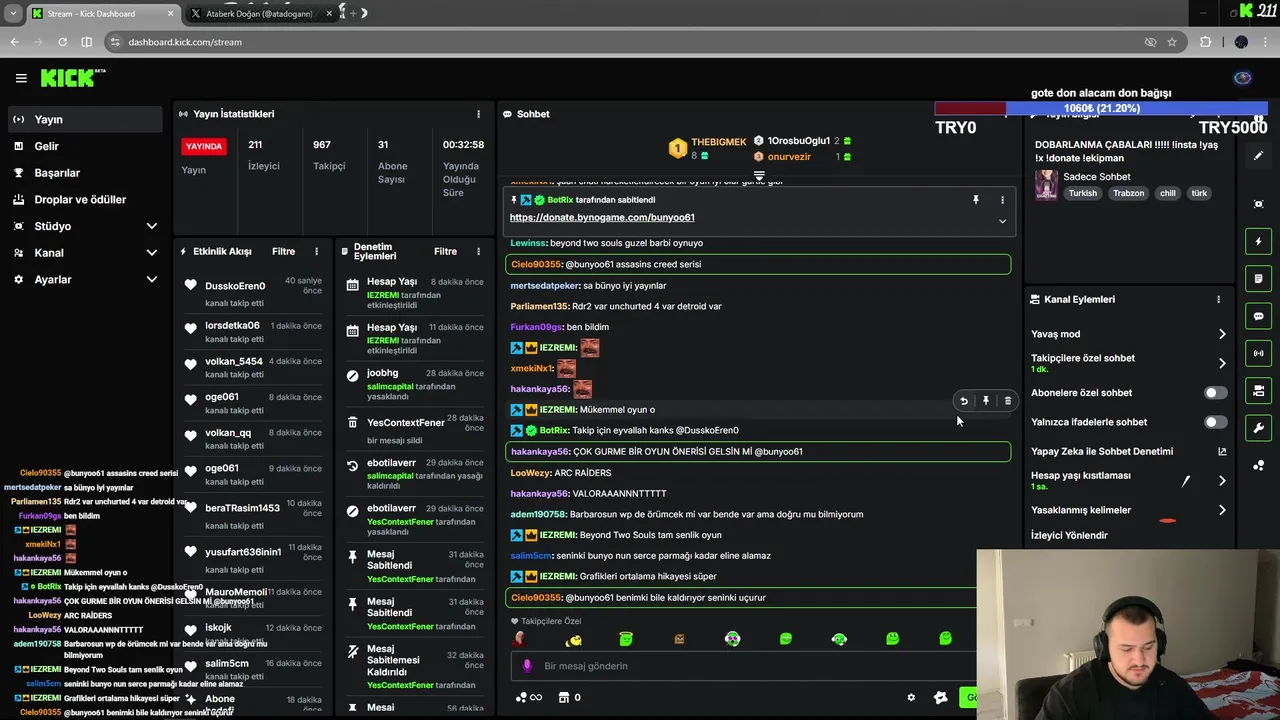This screenshot has height=720, width=1280.
Task: Expand the Ayarlar sidebar group
Action: [x=84, y=280]
